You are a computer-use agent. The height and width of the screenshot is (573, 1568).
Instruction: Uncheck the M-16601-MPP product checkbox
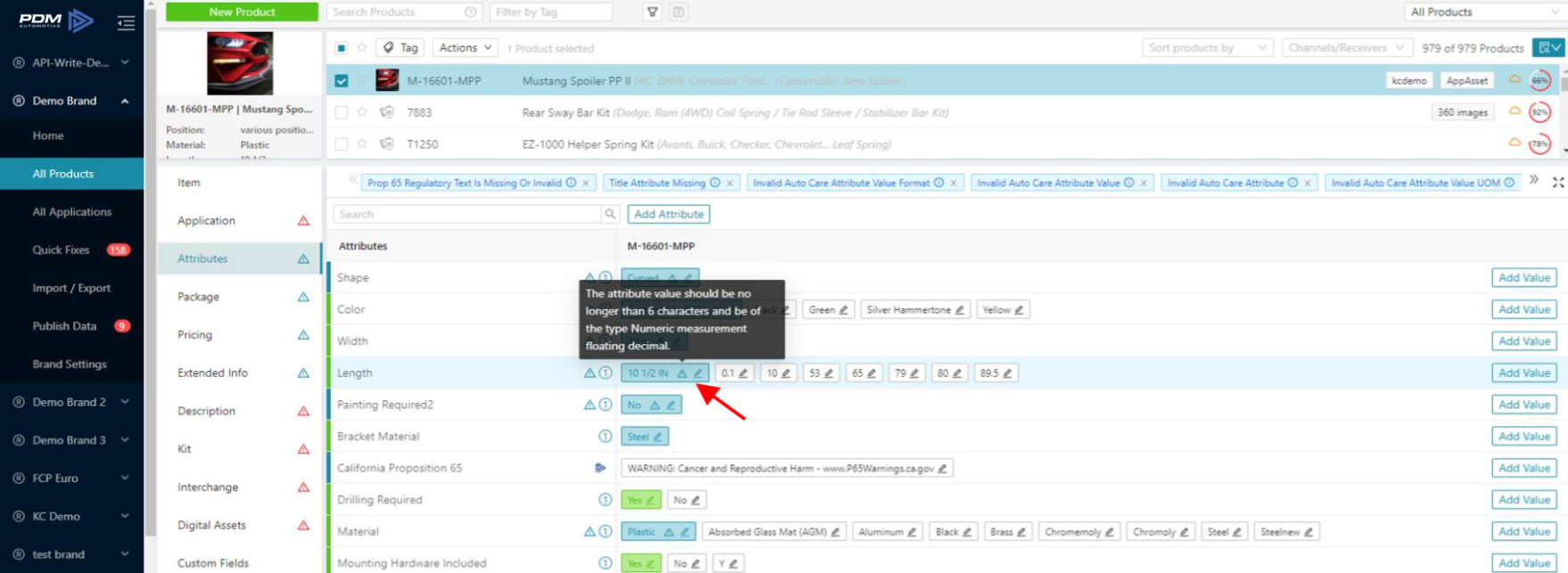pos(341,80)
